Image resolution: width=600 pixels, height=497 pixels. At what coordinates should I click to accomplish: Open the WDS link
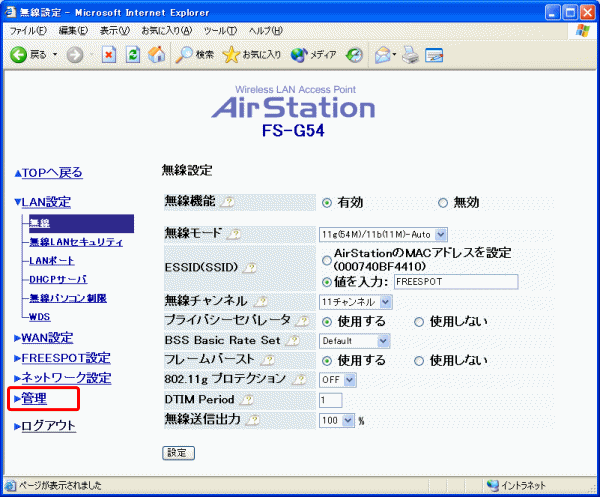point(39,317)
